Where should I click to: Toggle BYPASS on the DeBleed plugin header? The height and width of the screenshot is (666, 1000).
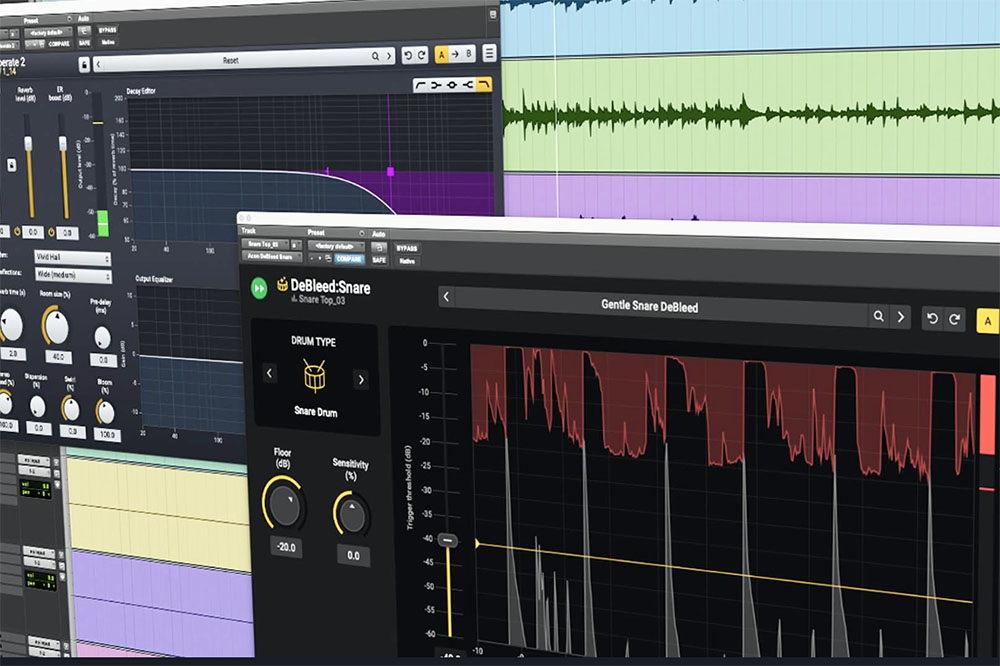(x=407, y=246)
